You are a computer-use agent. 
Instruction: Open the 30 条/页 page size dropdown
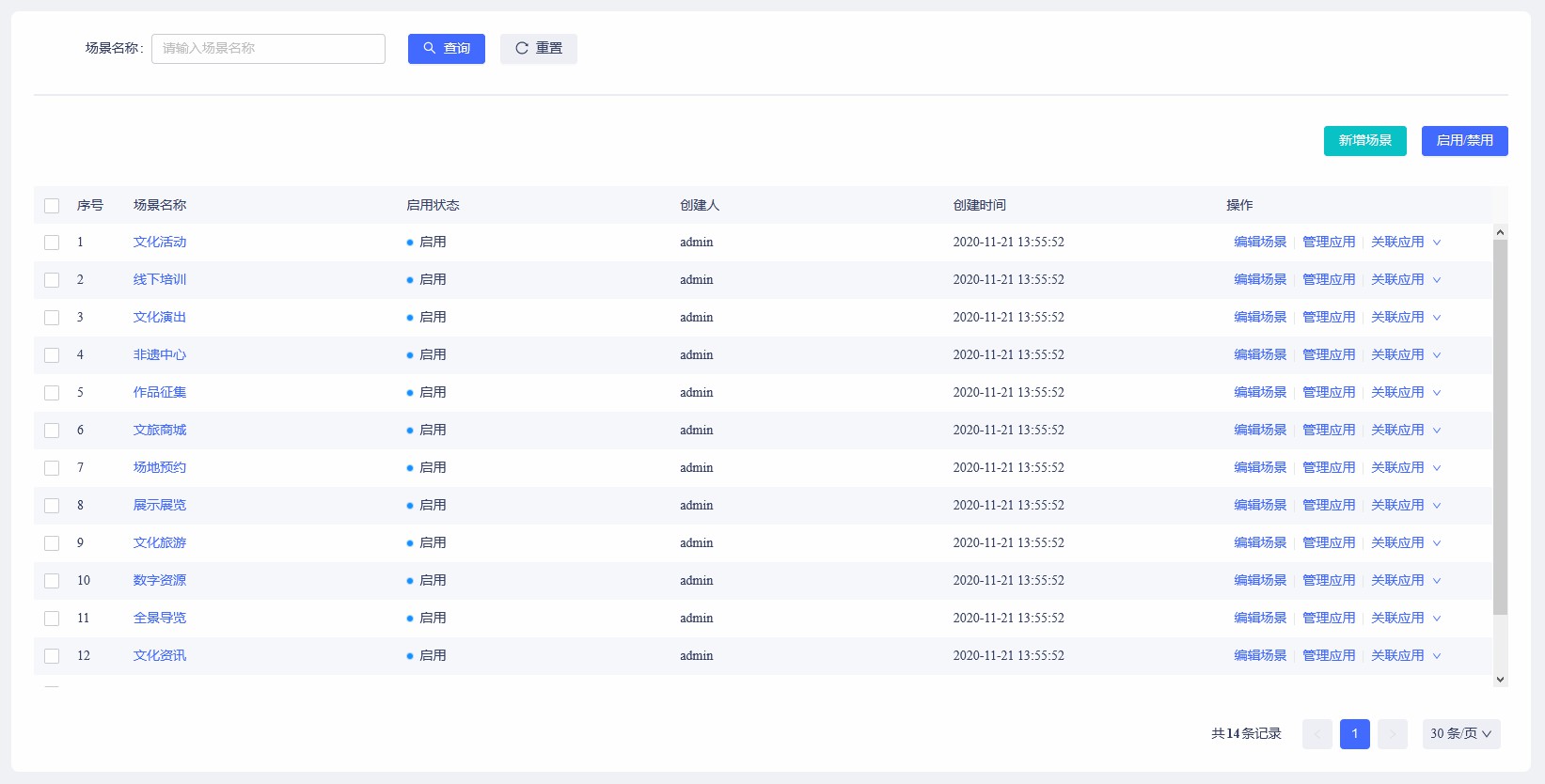pos(1461,734)
